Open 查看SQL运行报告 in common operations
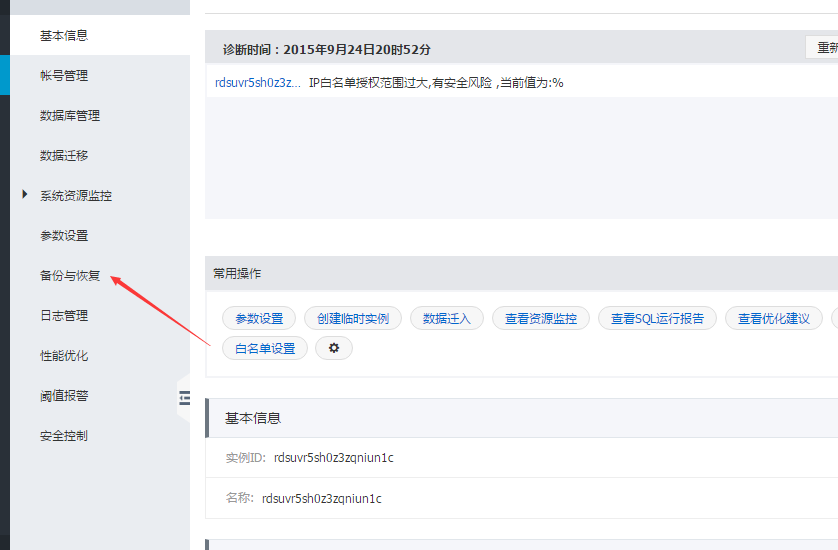 tap(657, 319)
